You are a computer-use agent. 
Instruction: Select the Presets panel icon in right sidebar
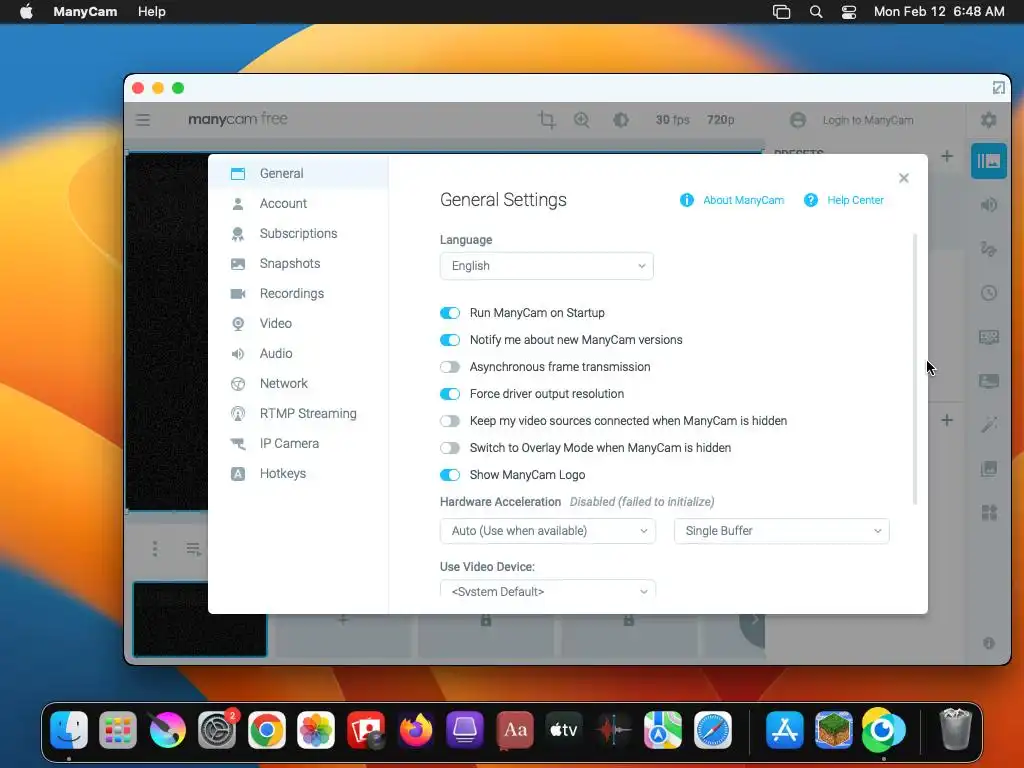(989, 161)
